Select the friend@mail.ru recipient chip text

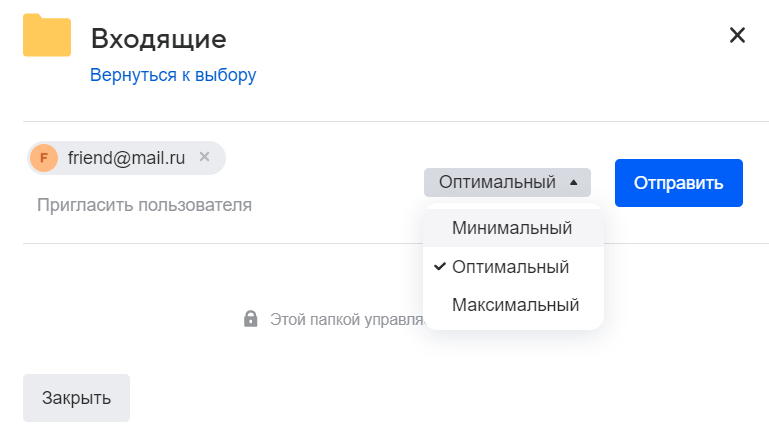point(126,158)
